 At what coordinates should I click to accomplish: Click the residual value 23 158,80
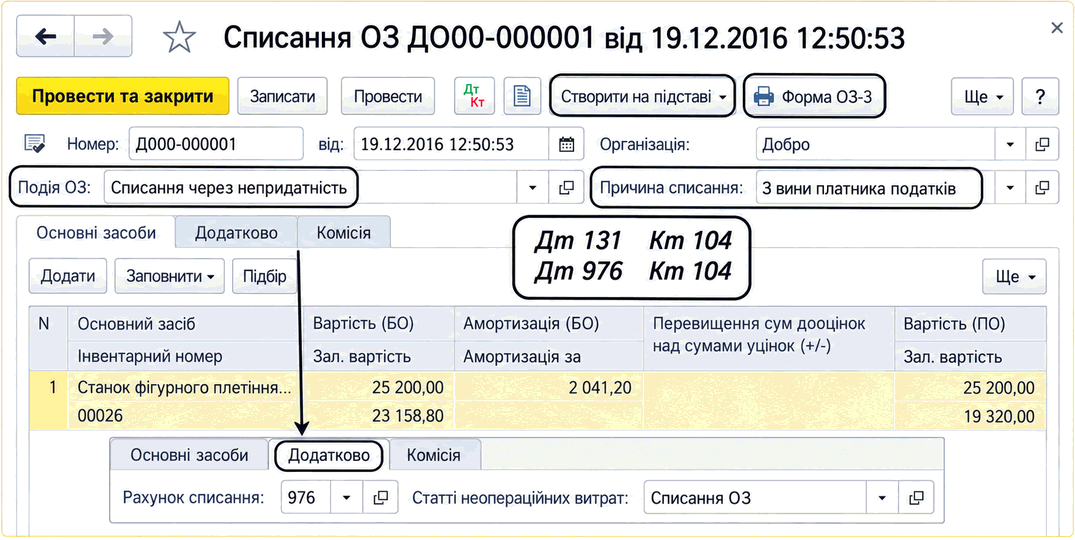[379, 415]
